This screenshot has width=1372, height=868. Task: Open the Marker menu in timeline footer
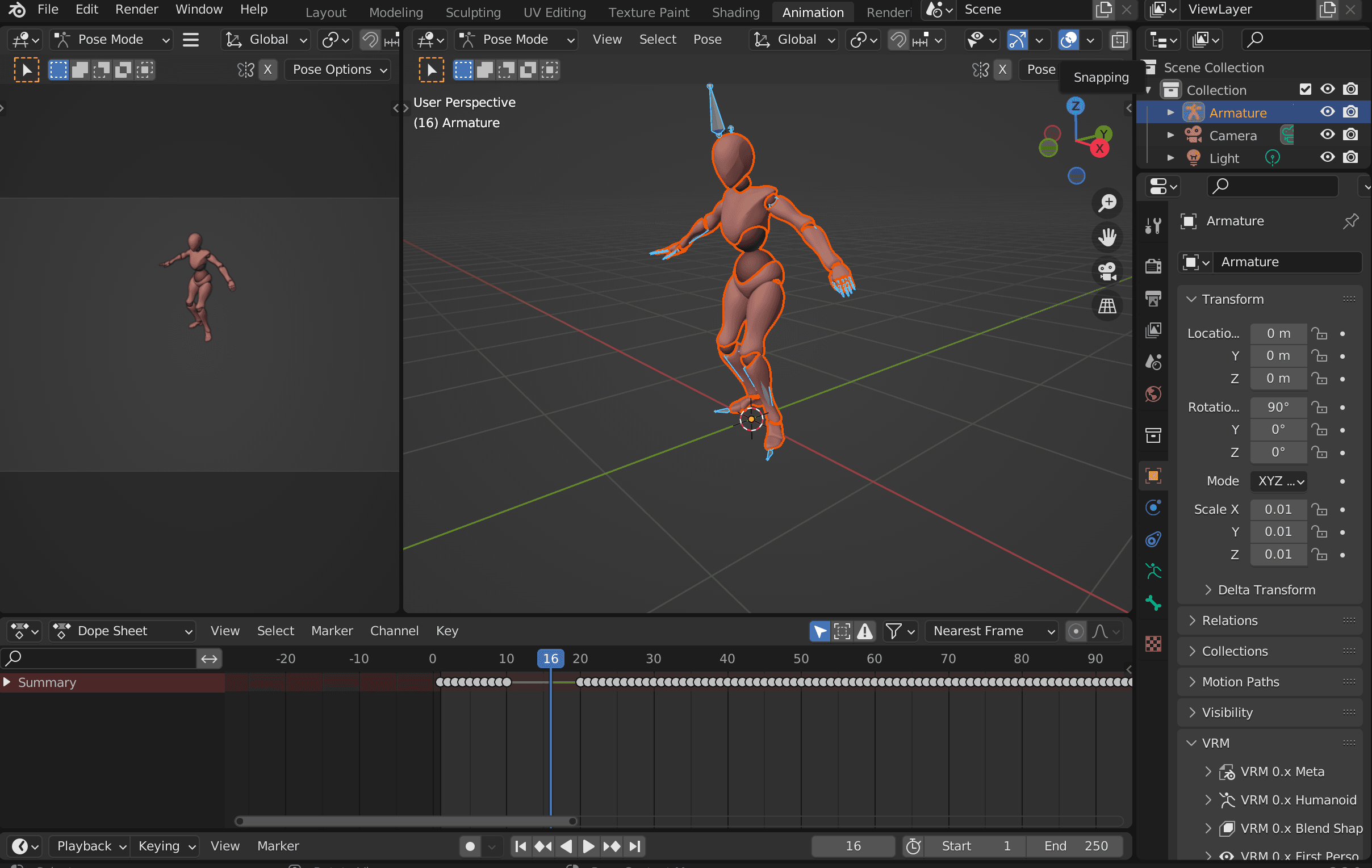pos(278,846)
